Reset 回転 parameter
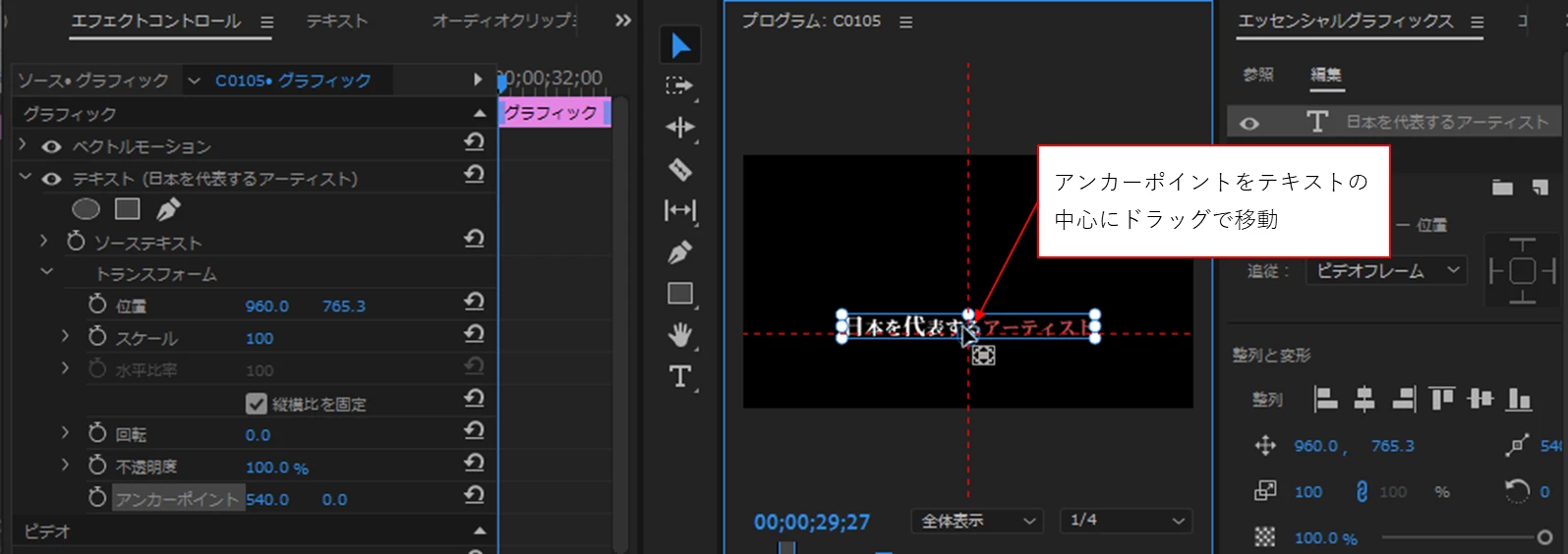Viewport: 1568px width, 554px height. (474, 431)
